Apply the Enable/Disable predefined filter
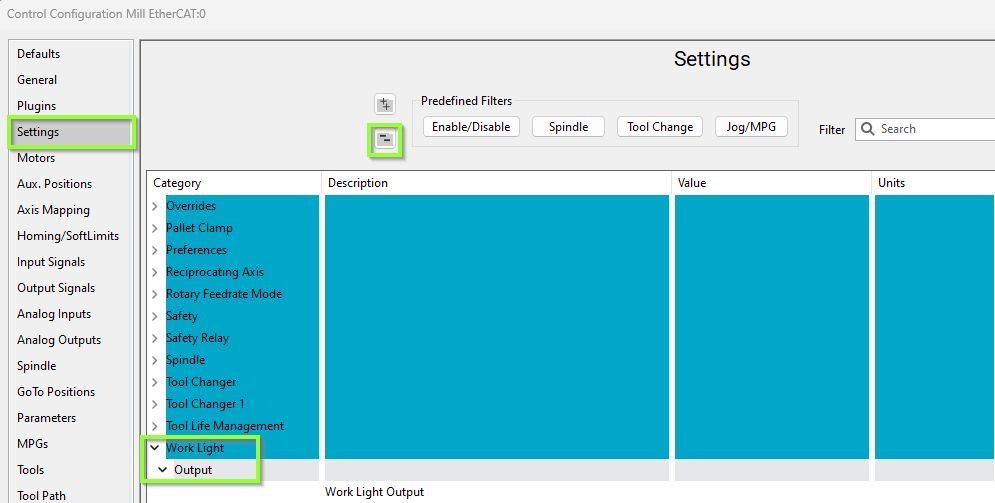Image resolution: width=995 pixels, height=503 pixels. 471,127
